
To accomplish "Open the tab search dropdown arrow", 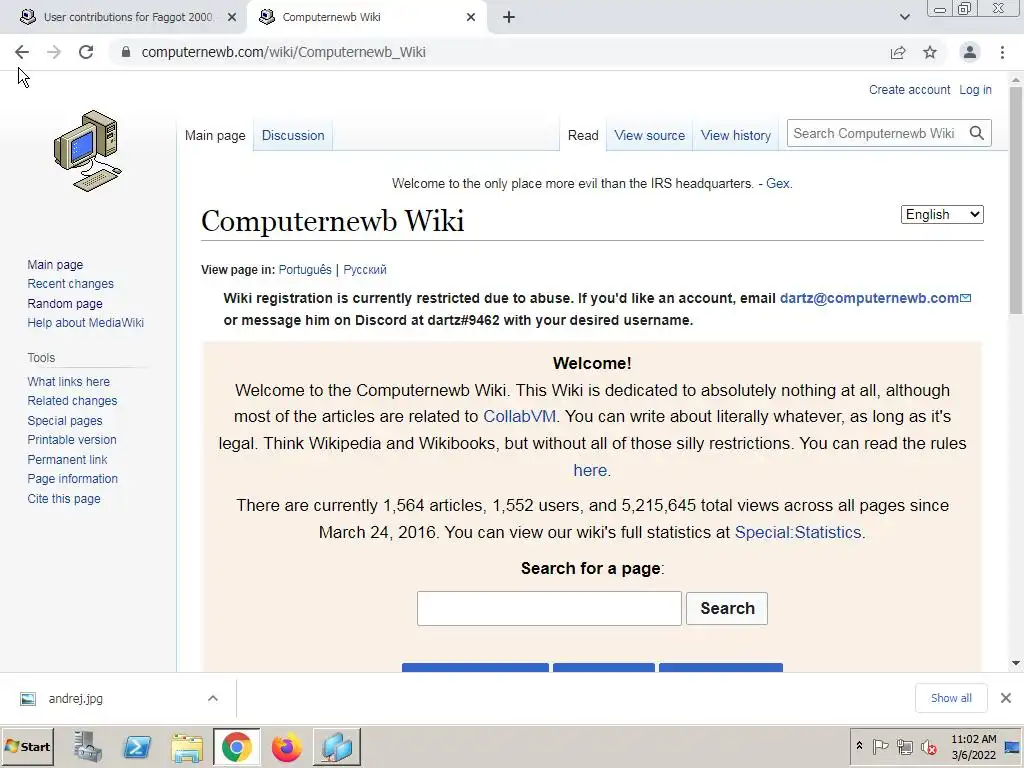I will tap(904, 17).
